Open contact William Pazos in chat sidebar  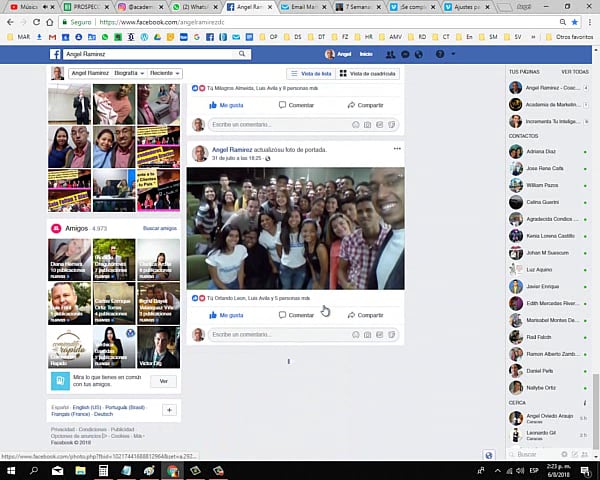(x=548, y=185)
